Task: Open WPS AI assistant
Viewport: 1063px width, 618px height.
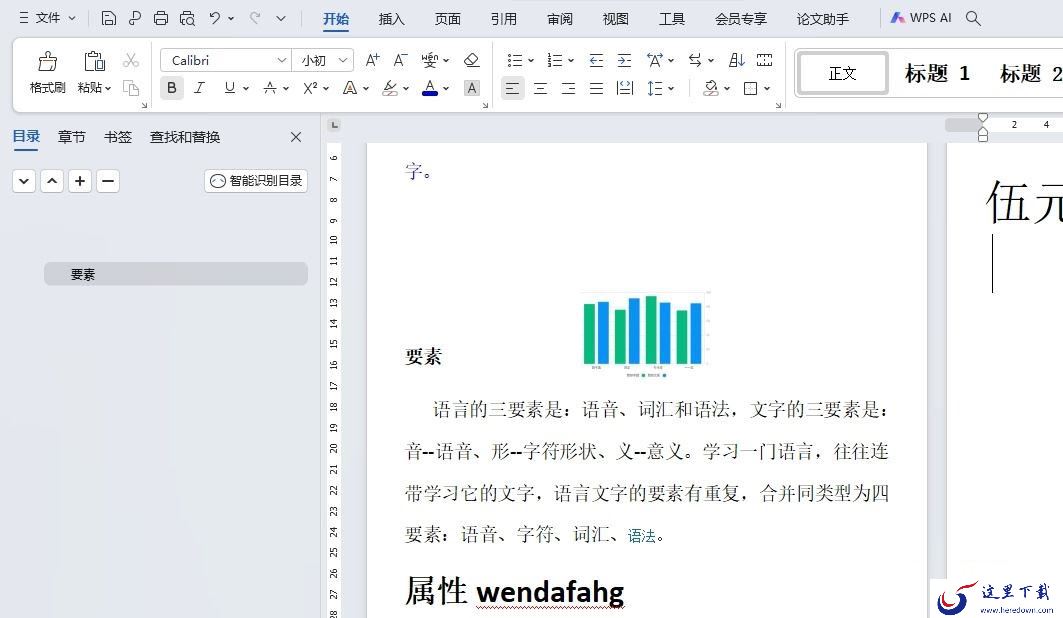Action: point(921,18)
